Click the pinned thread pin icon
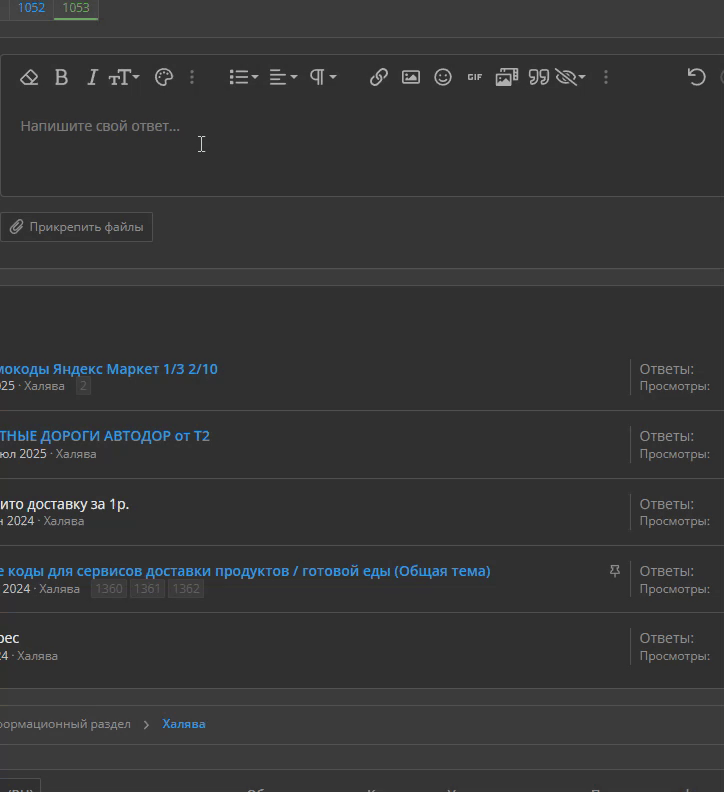This screenshot has height=792, width=724. pyautogui.click(x=615, y=571)
